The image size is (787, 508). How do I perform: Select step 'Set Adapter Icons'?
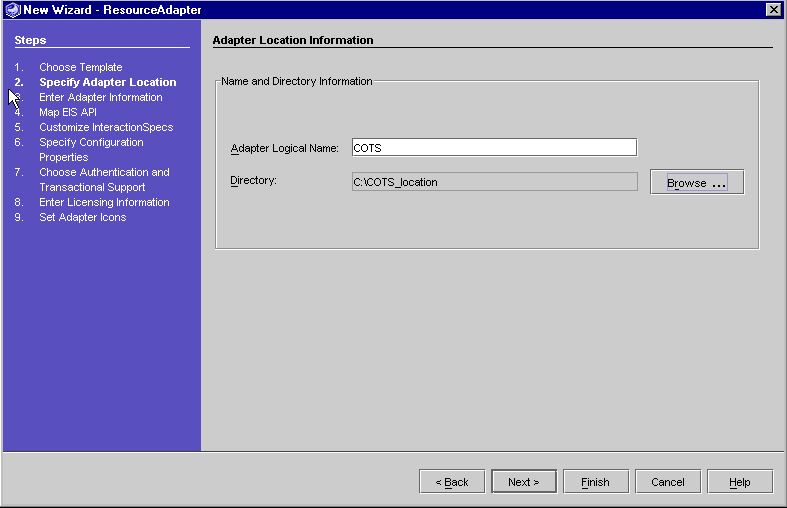click(x=83, y=217)
